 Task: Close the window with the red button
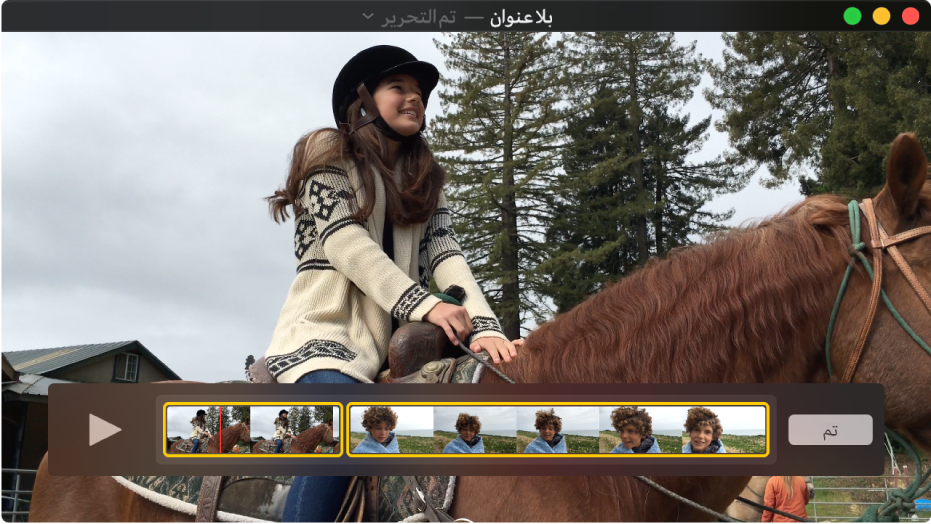point(910,16)
